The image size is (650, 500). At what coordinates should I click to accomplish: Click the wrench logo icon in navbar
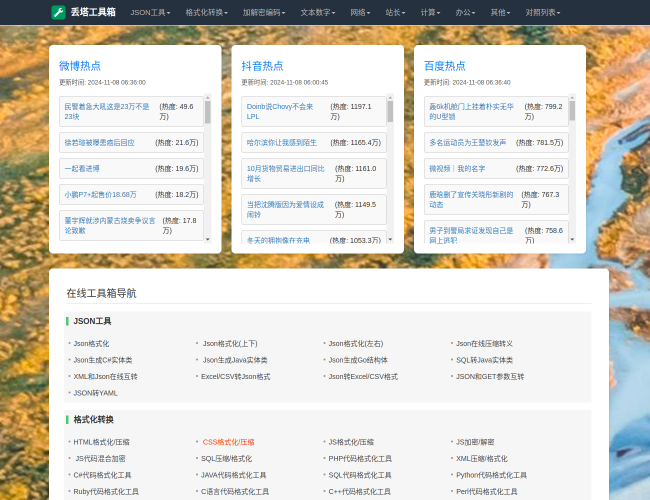click(x=58, y=12)
